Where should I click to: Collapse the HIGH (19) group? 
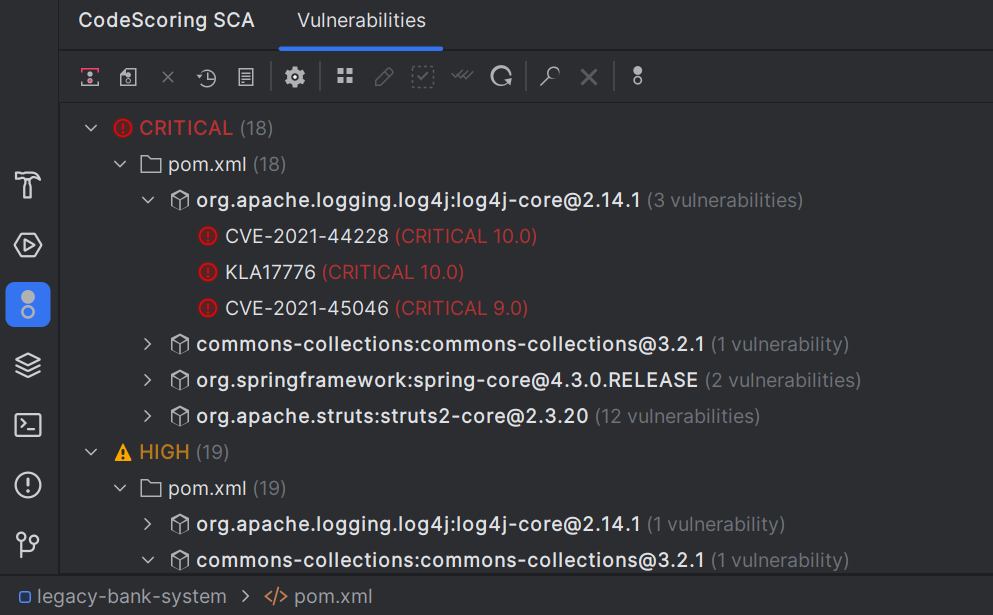click(x=91, y=452)
